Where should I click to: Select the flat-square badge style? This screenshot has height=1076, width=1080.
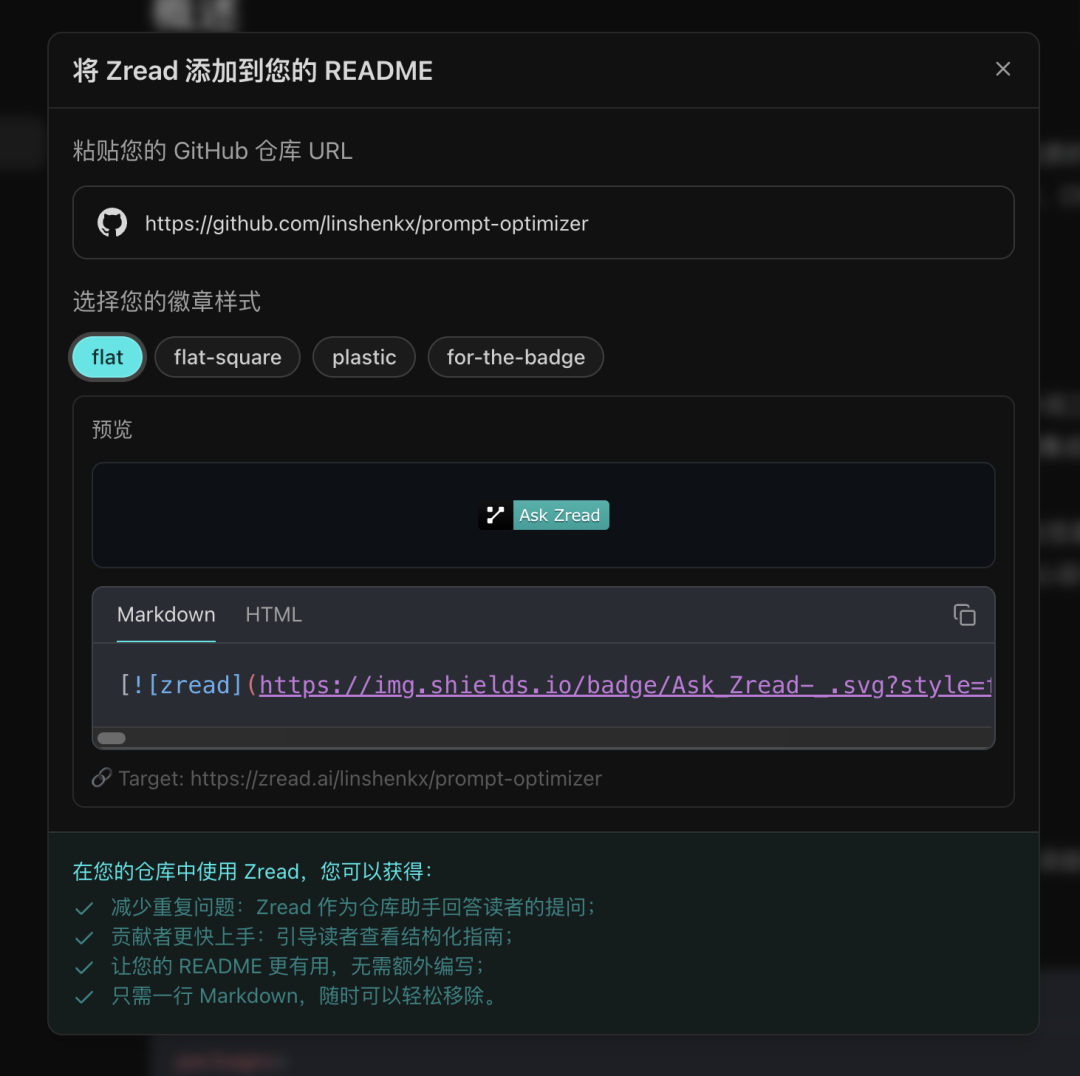coord(227,357)
